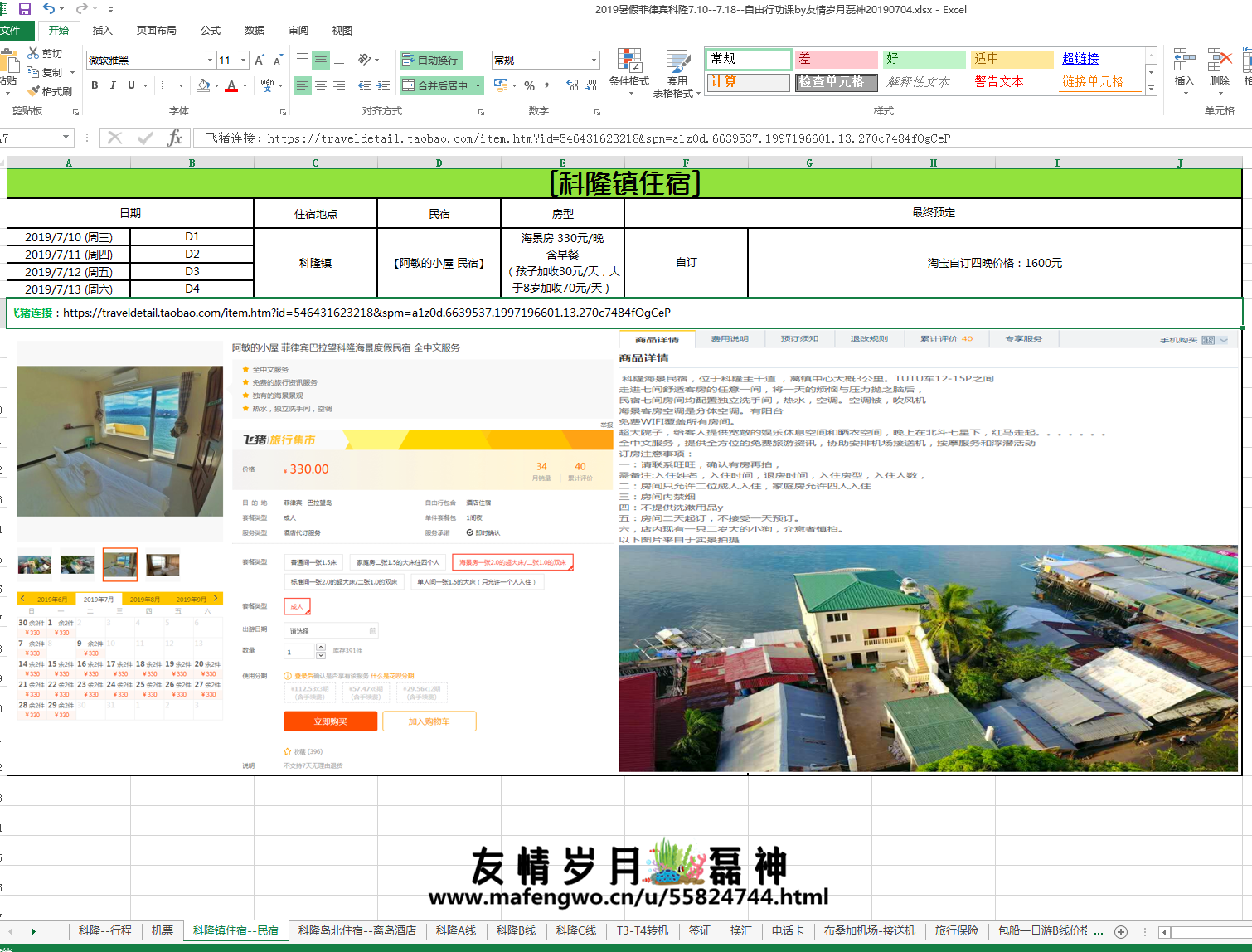Cancel formula entry X in formula bar
1252x952 pixels.
pos(114,138)
